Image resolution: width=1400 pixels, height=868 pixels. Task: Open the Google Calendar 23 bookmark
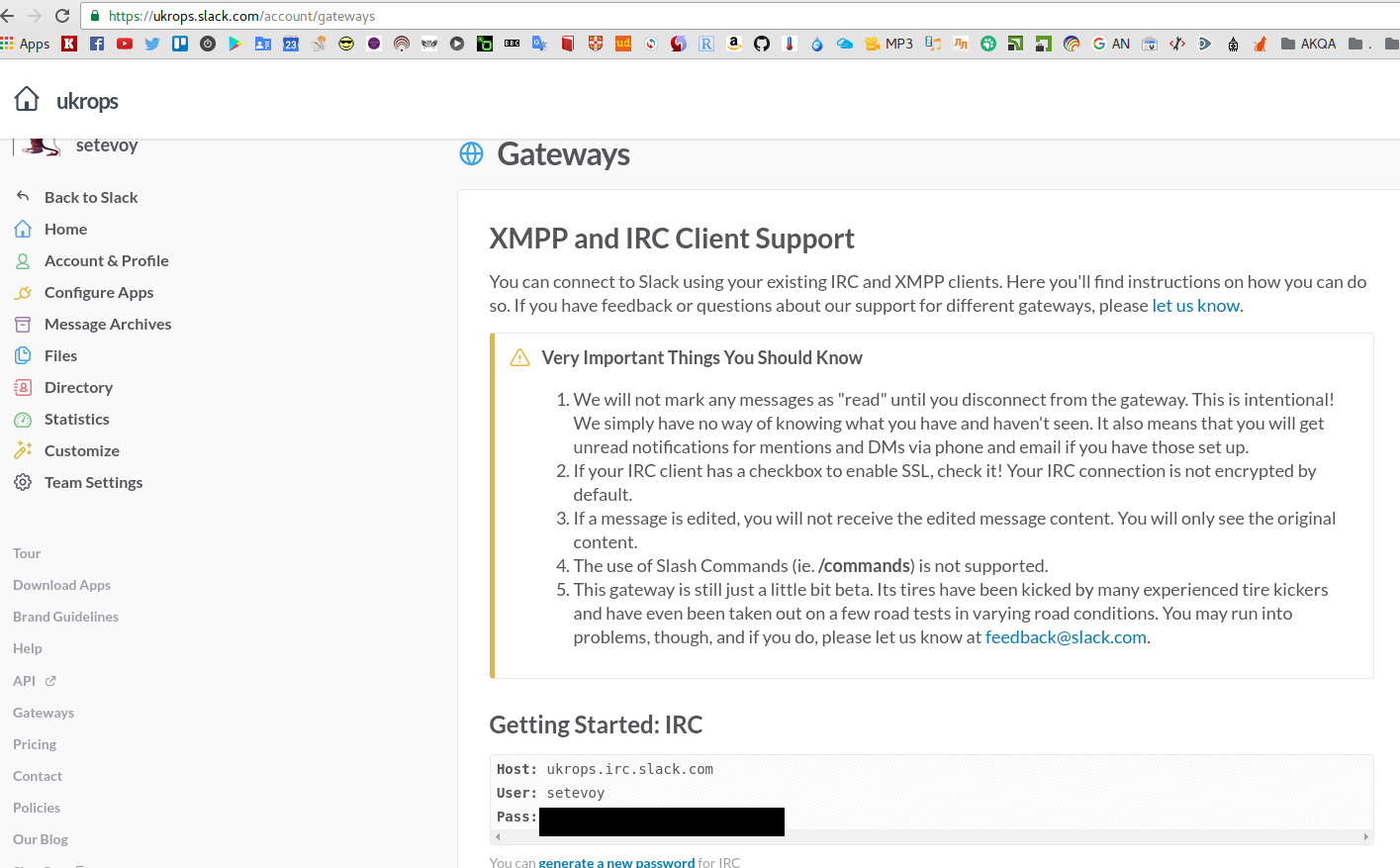tap(291, 44)
